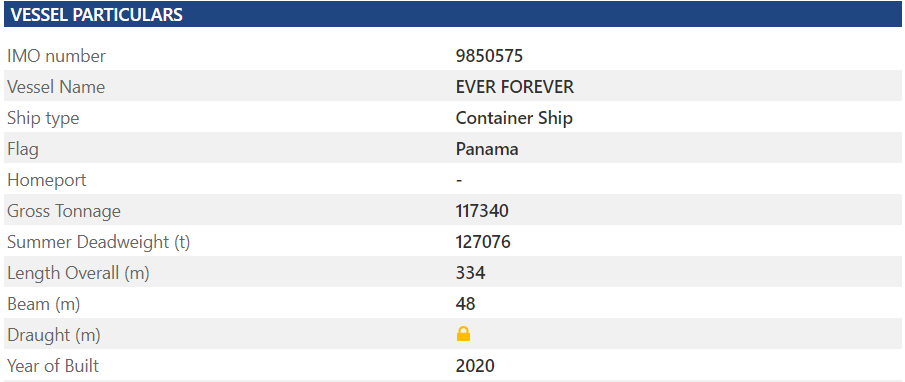This screenshot has height=382, width=905.
Task: Click the Year of Built label
Action: pyautogui.click(x=53, y=366)
